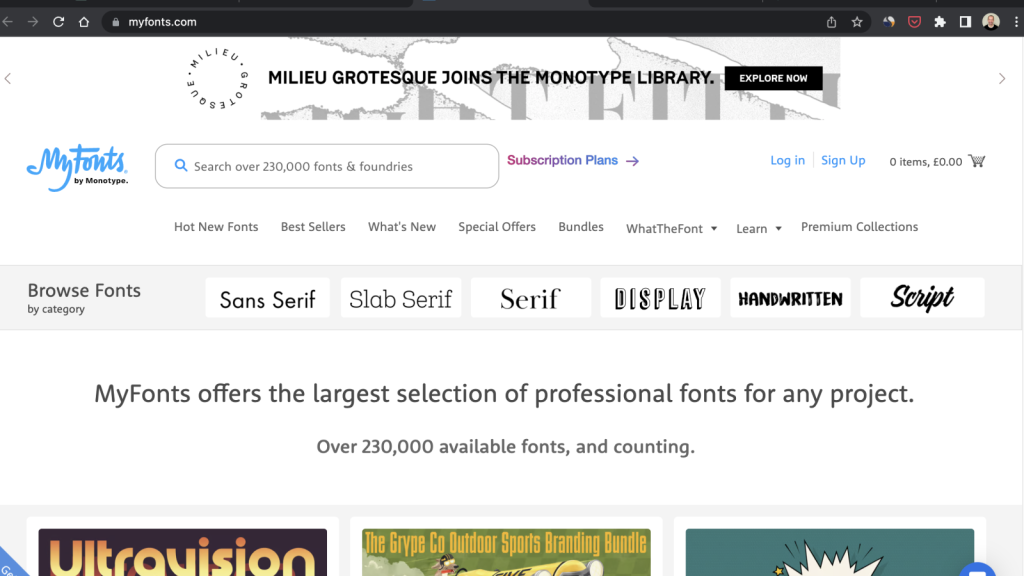Open the shopping cart basket icon

click(x=976, y=161)
